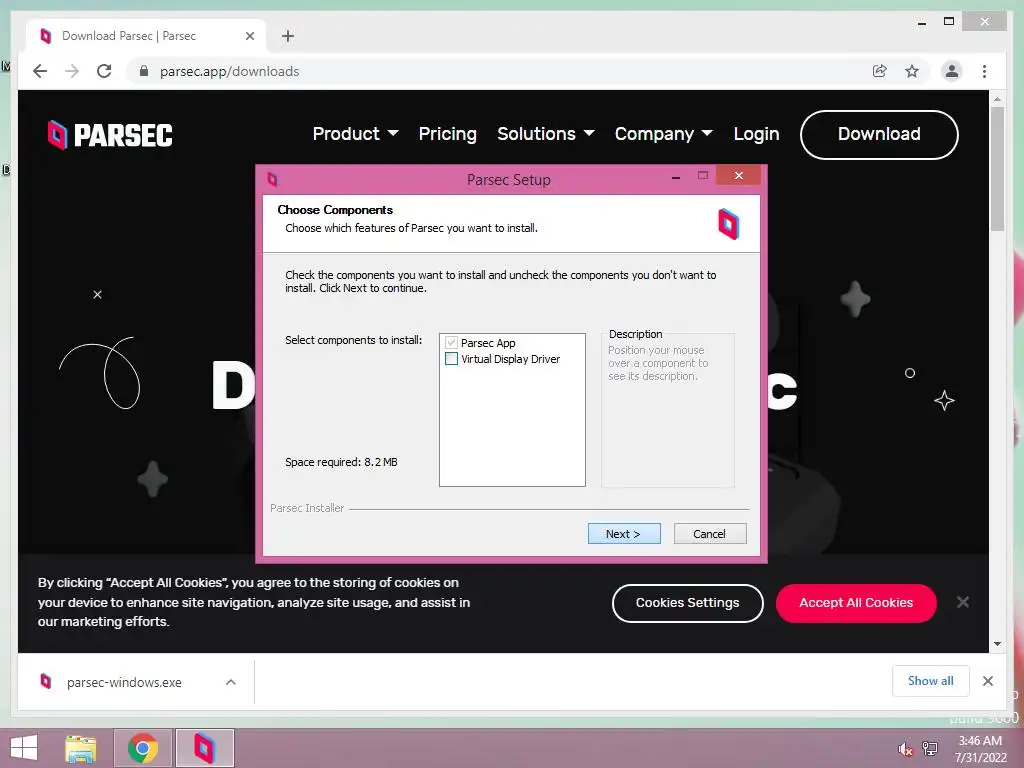This screenshot has width=1024, height=768.
Task: Toggle the Parsec App checkbox
Action: (451, 343)
